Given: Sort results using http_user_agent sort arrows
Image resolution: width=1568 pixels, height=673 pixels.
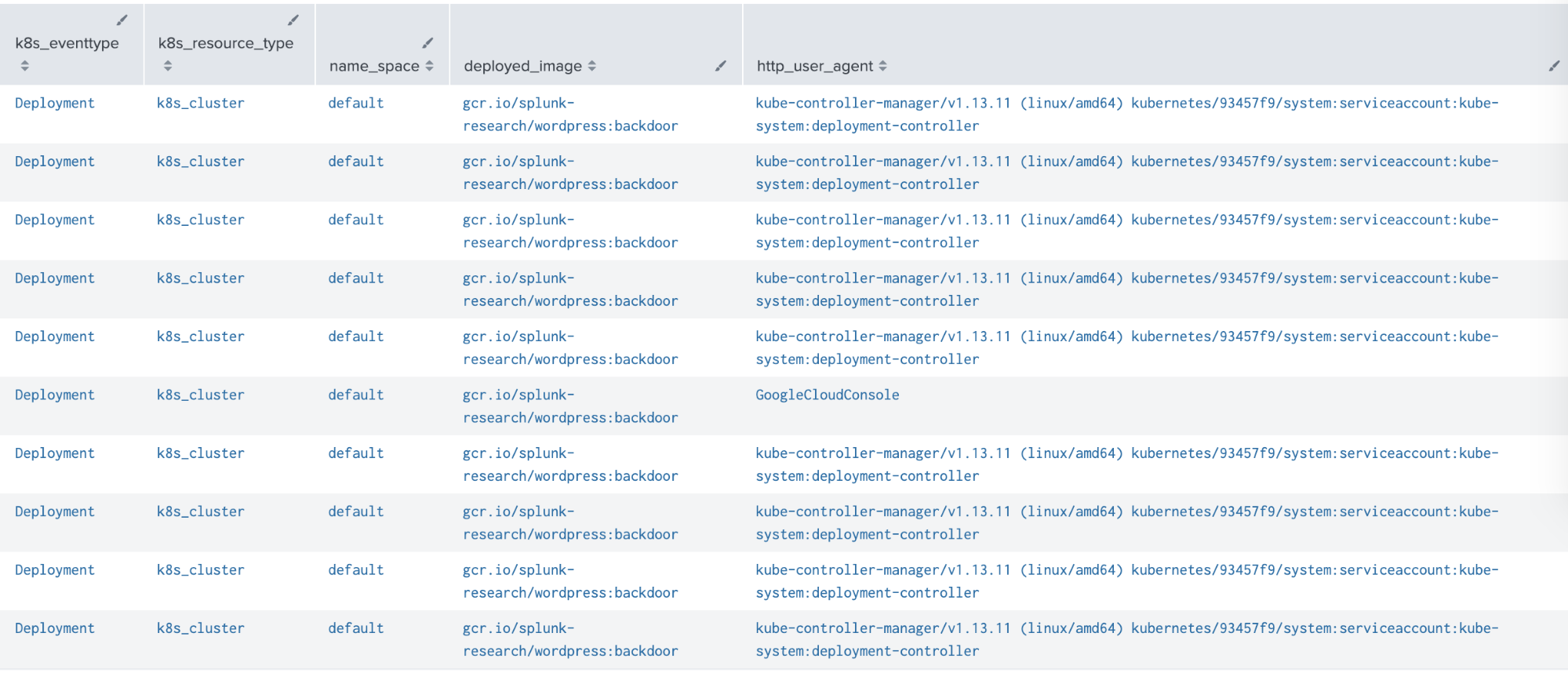Looking at the screenshot, I should [882, 67].
